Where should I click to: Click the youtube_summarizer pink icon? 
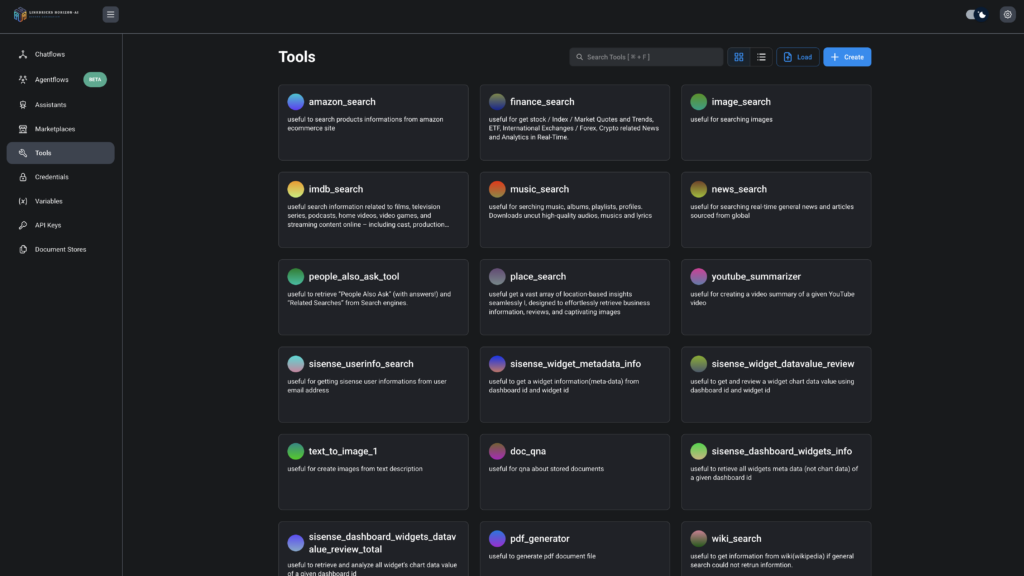(699, 277)
